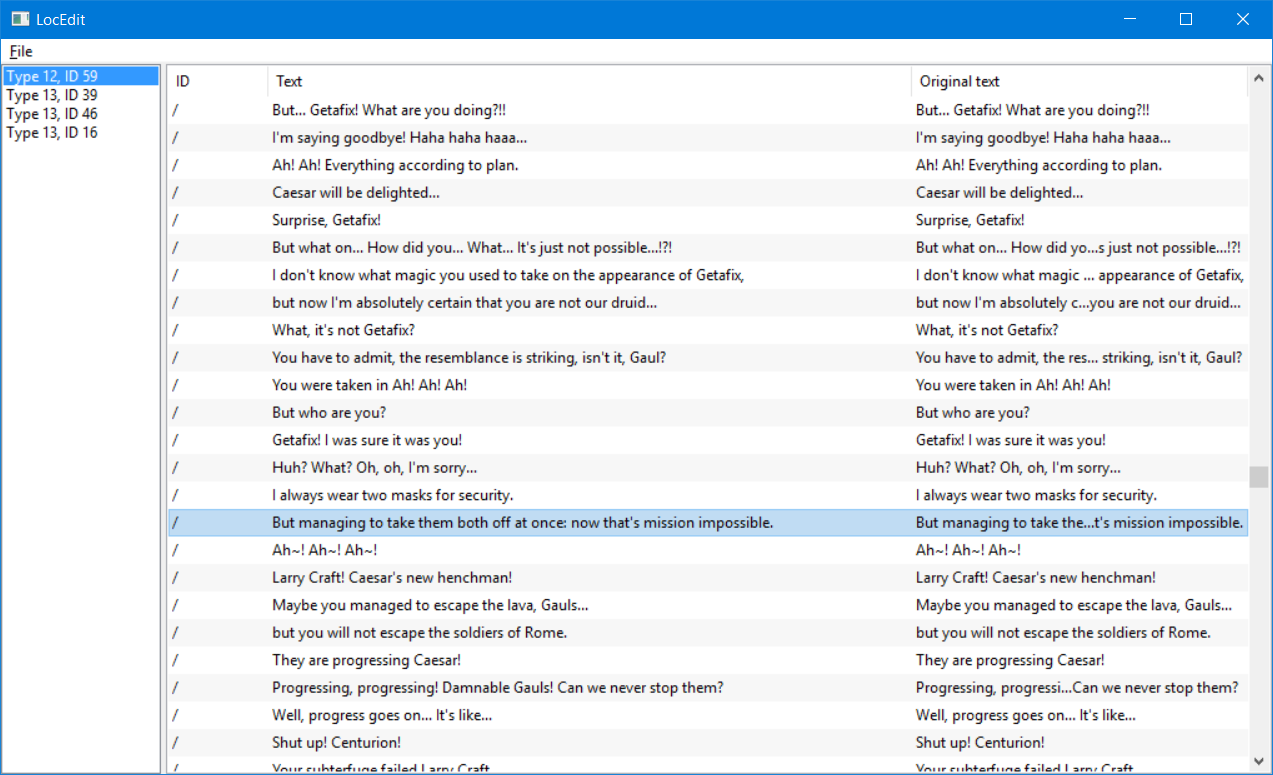Screen dimensions: 1273x775
Task: Click ID slash in 'Shut up! Centurion!' row
Action: coord(175,742)
